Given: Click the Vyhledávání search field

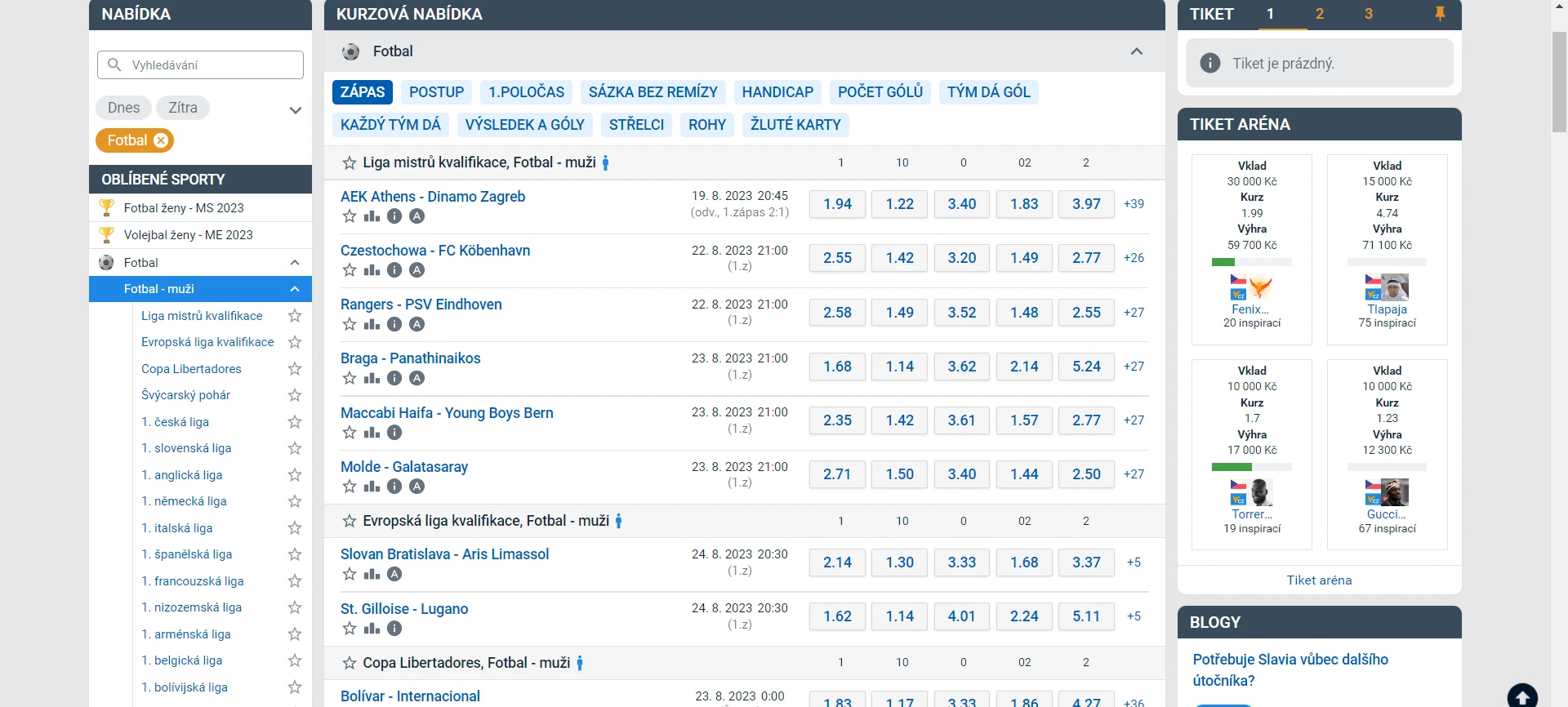Looking at the screenshot, I should click(200, 65).
